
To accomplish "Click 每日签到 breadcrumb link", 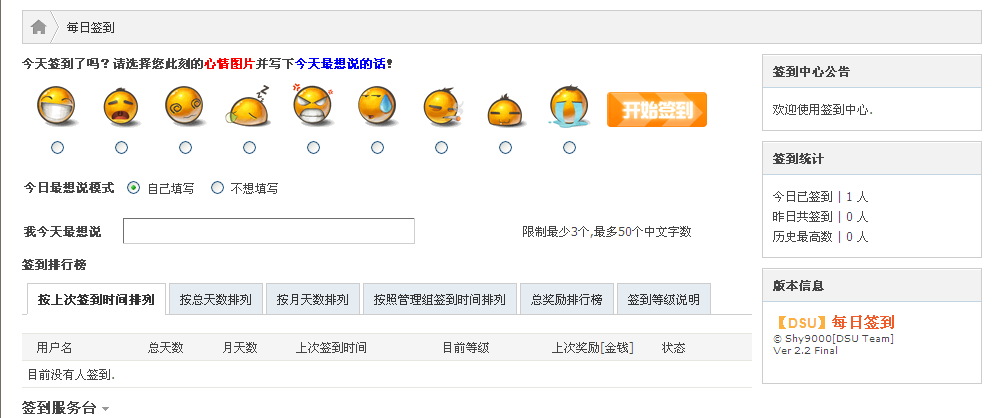I will click(x=90, y=28).
